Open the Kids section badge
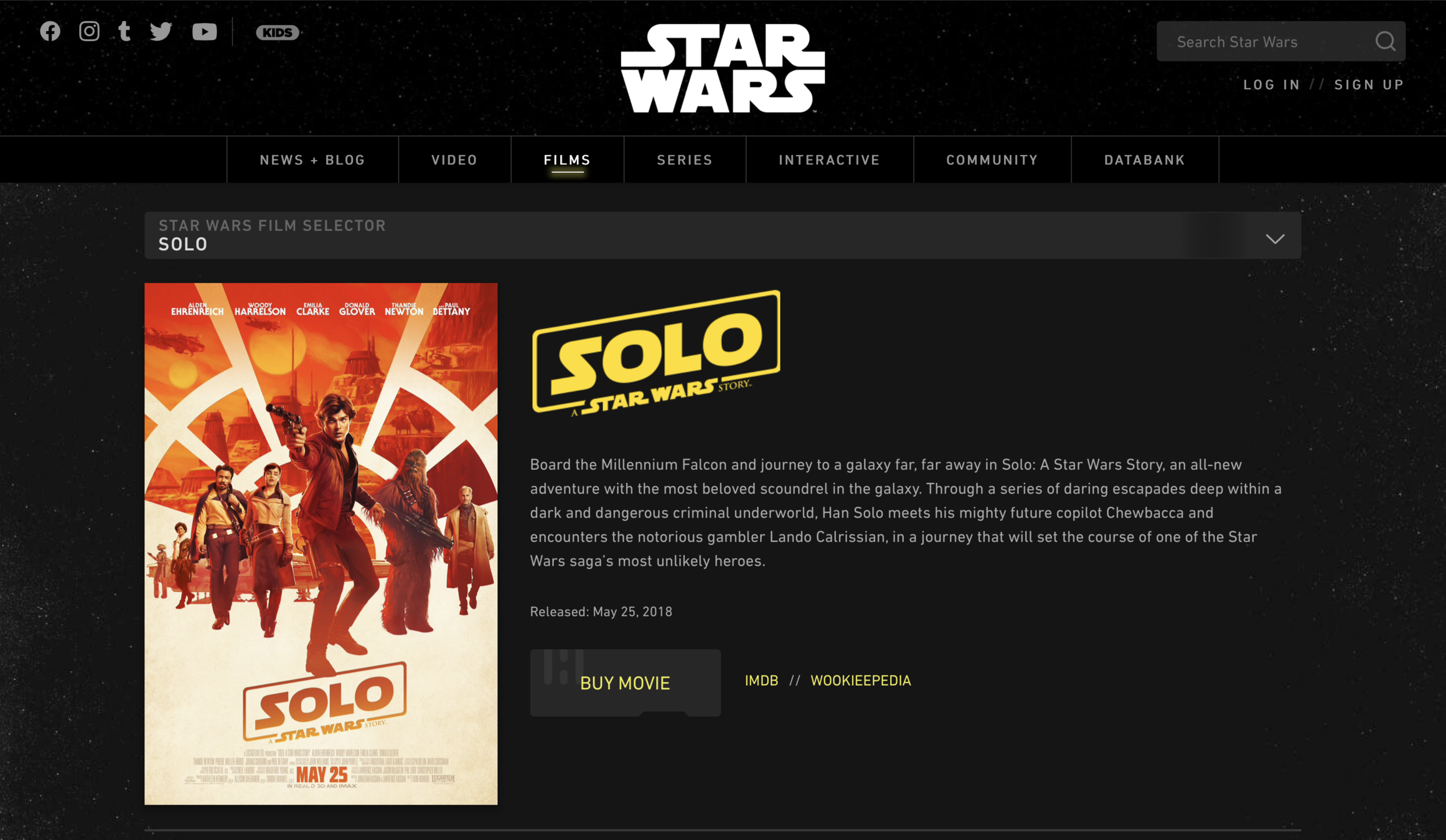Viewport: 1446px width, 840px height. click(x=278, y=32)
